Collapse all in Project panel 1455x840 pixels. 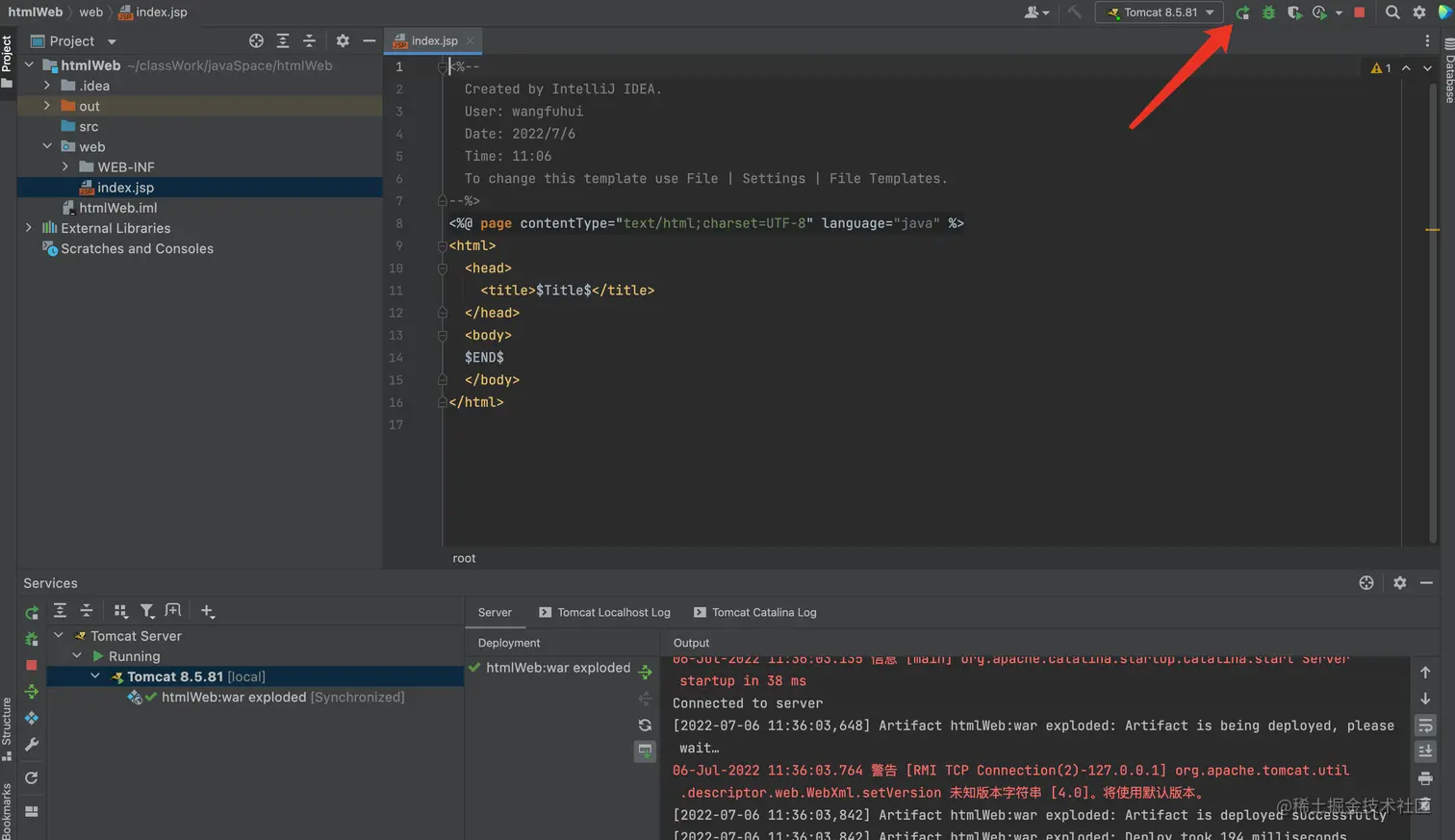point(309,40)
